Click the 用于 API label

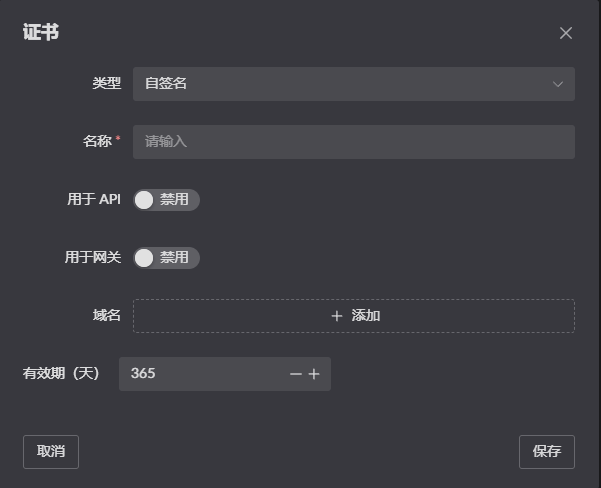(94, 200)
